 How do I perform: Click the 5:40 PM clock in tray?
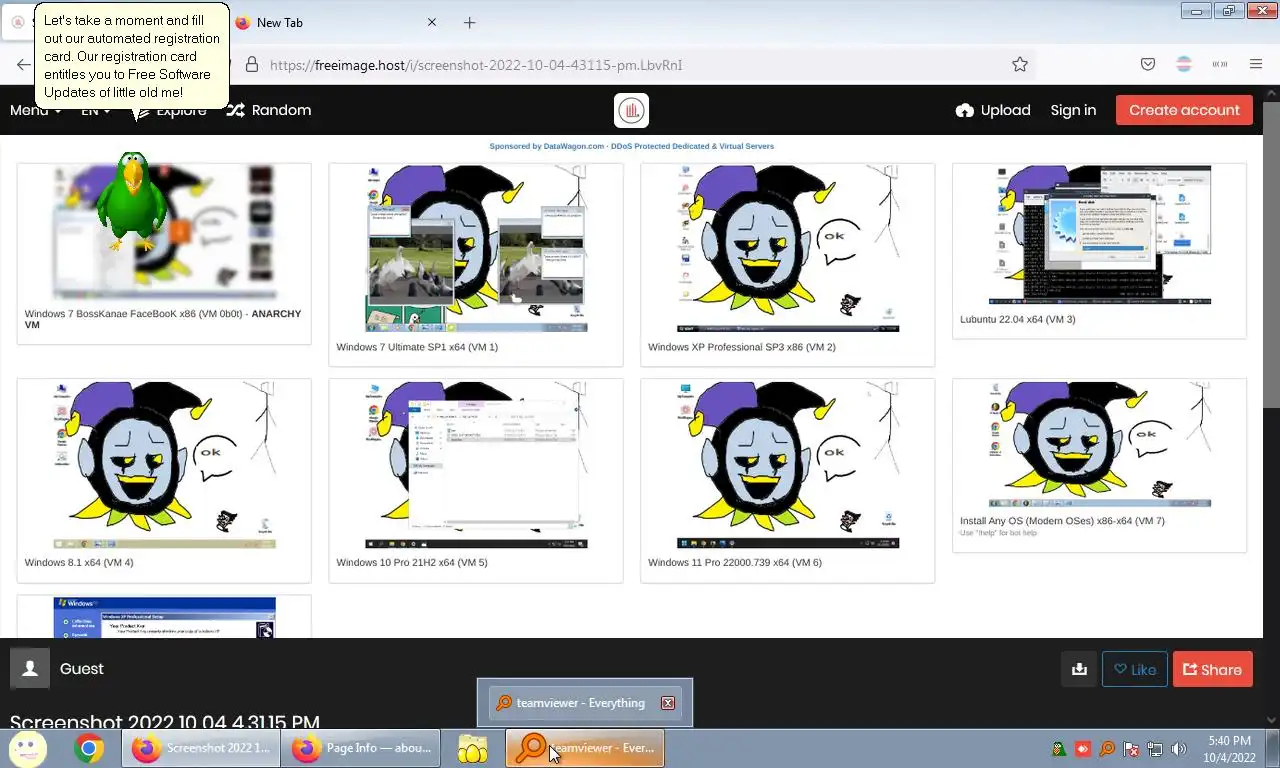pyautogui.click(x=1228, y=741)
